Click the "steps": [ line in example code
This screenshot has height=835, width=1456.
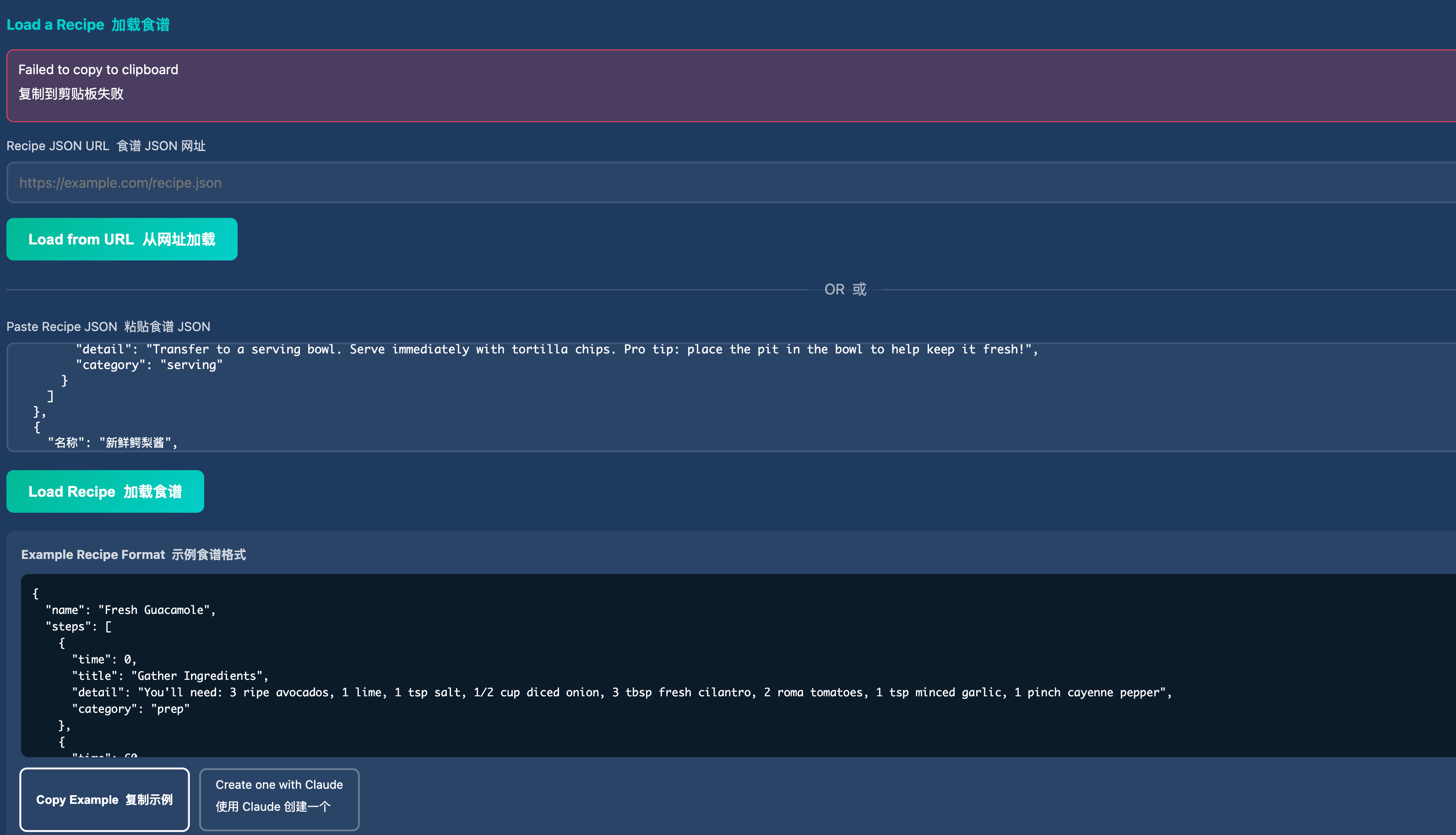[79, 626]
